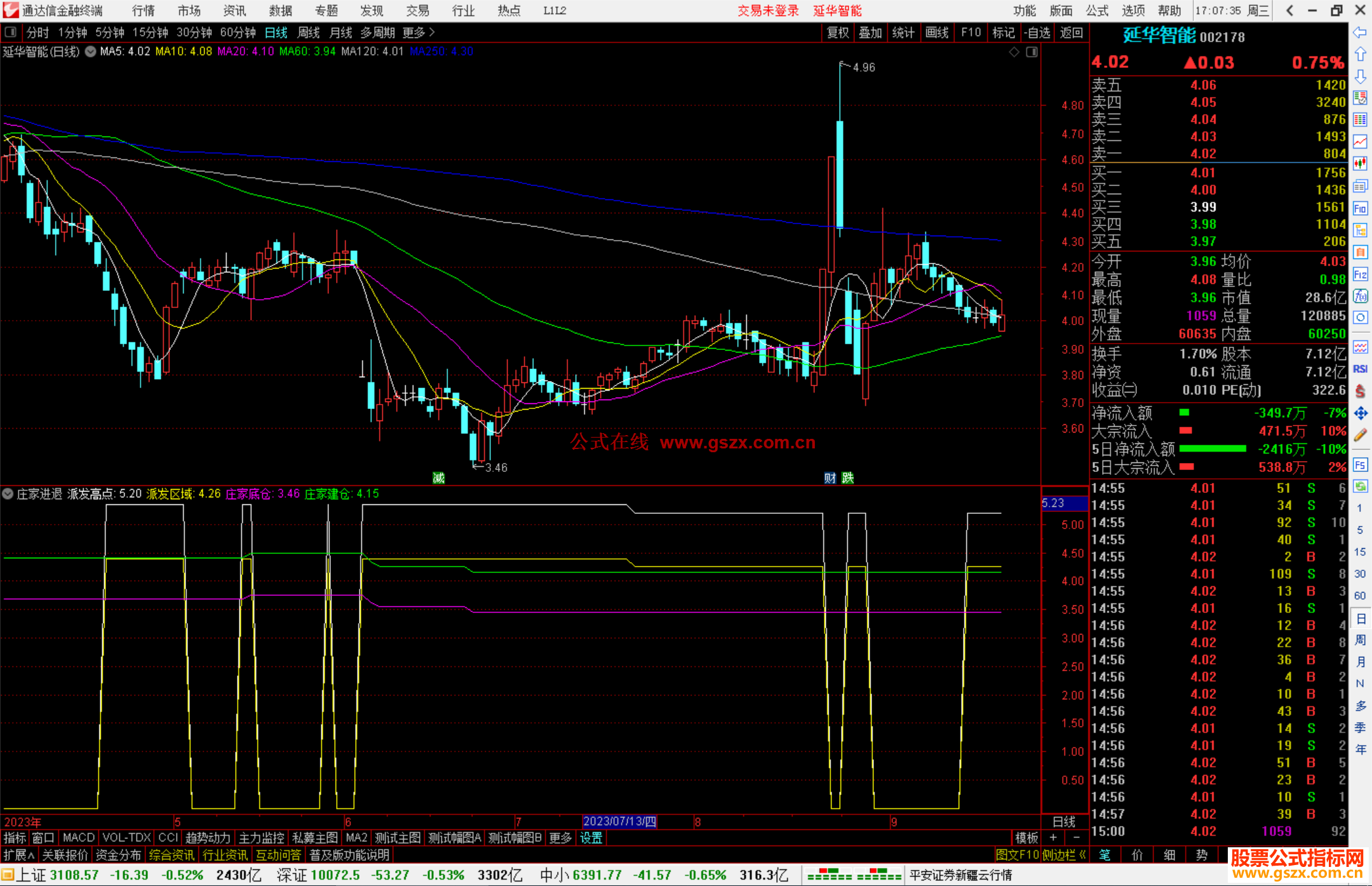Click the F10 icon in right sidebar
The width and height of the screenshot is (1372, 886).
[x=1360, y=208]
